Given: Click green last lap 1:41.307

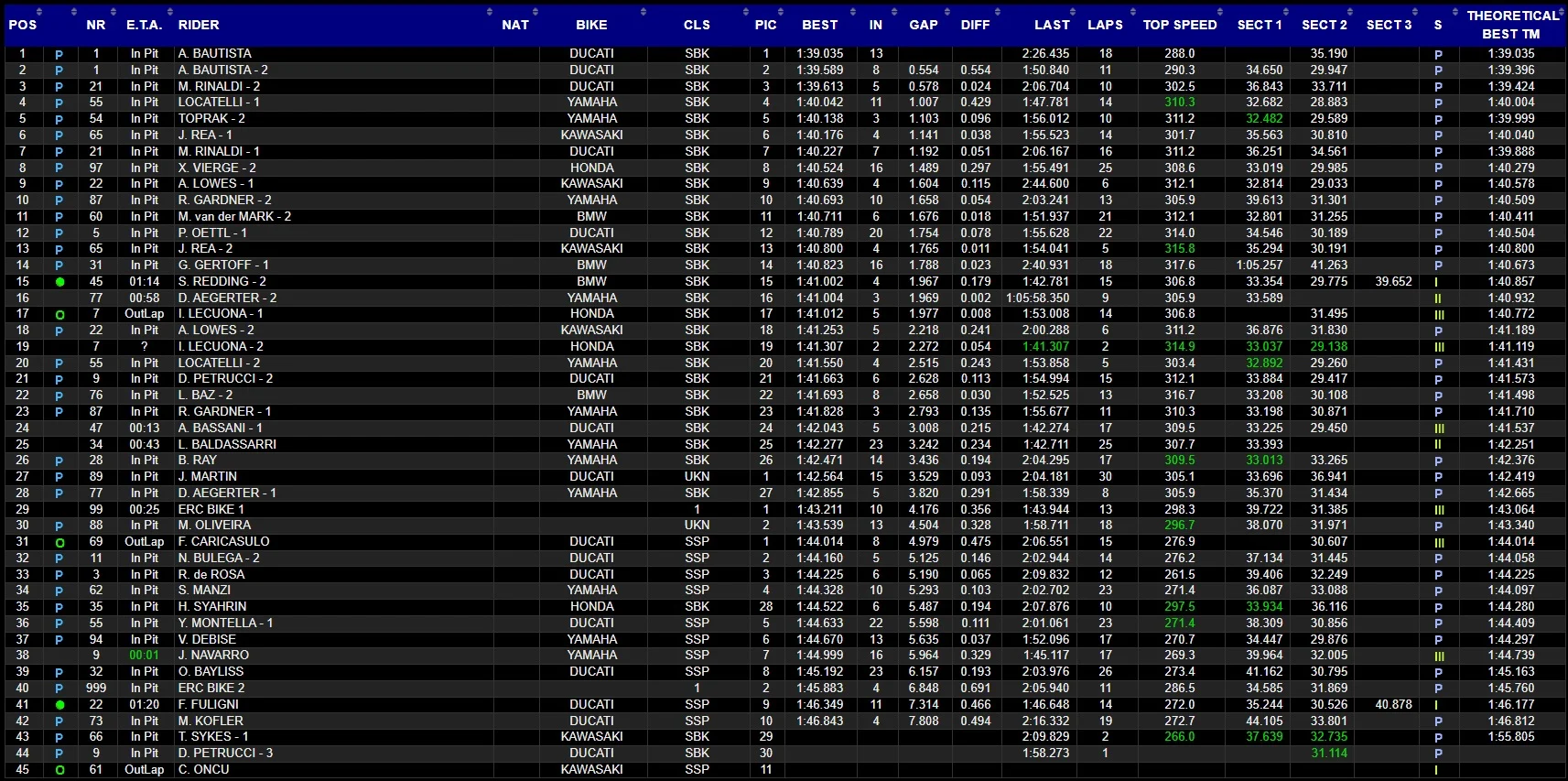Looking at the screenshot, I should [x=1045, y=347].
